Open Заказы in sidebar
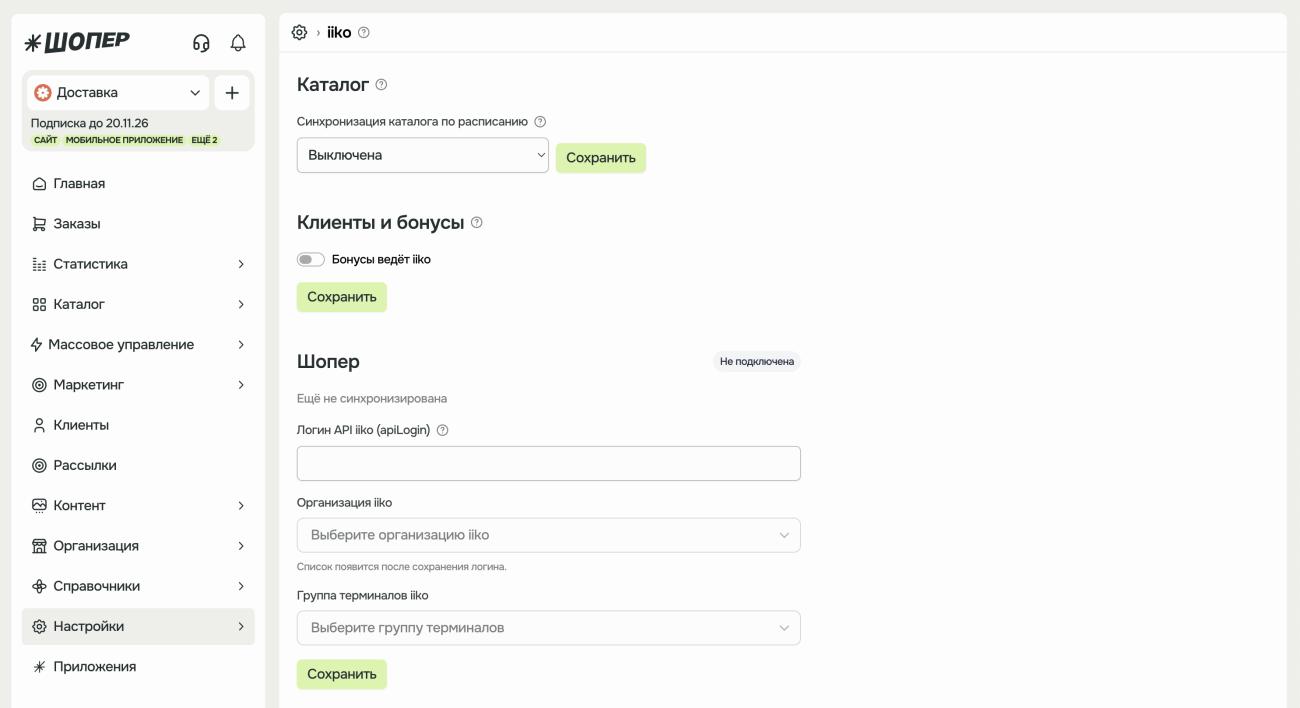The width and height of the screenshot is (1300, 708). [x=138, y=224]
